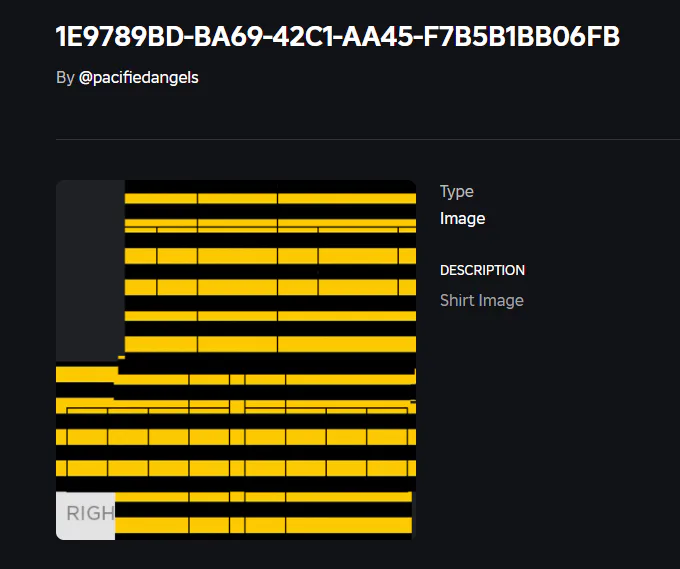
Task: Click the 'Type' label
Action: coord(457,191)
